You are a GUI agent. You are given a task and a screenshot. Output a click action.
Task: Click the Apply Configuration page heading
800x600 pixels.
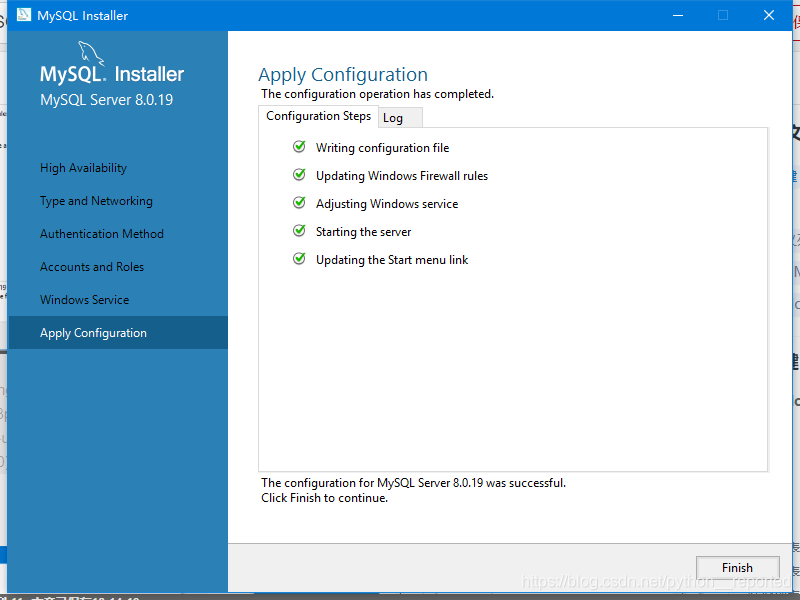tap(343, 75)
